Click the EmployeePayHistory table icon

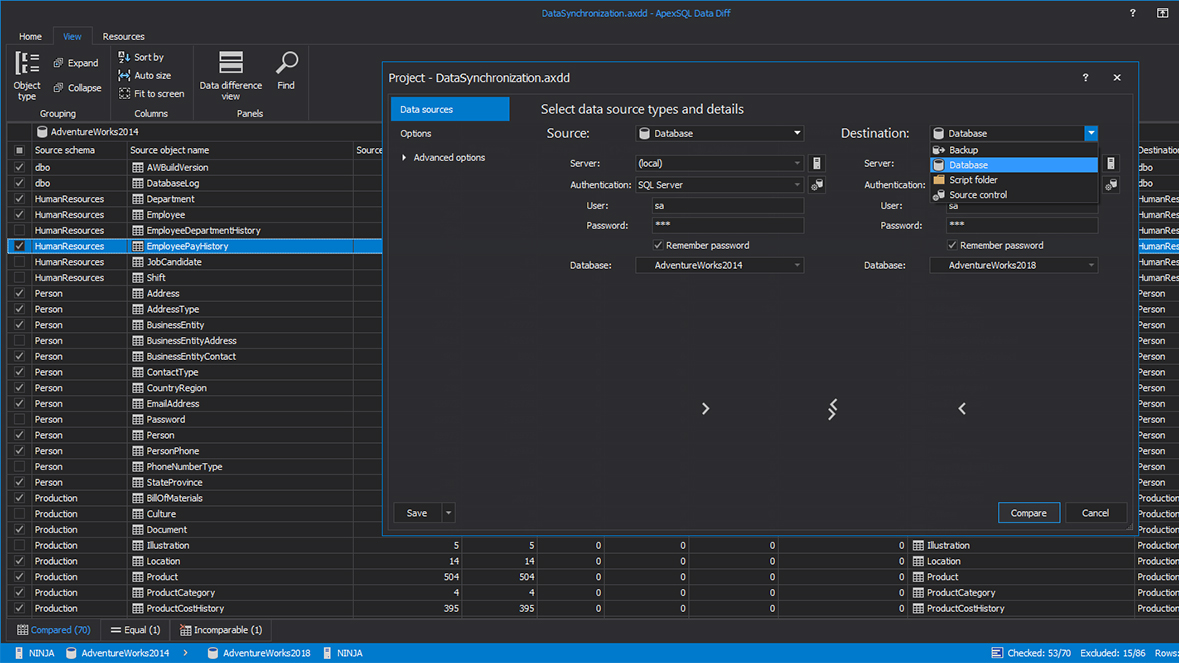tap(138, 246)
